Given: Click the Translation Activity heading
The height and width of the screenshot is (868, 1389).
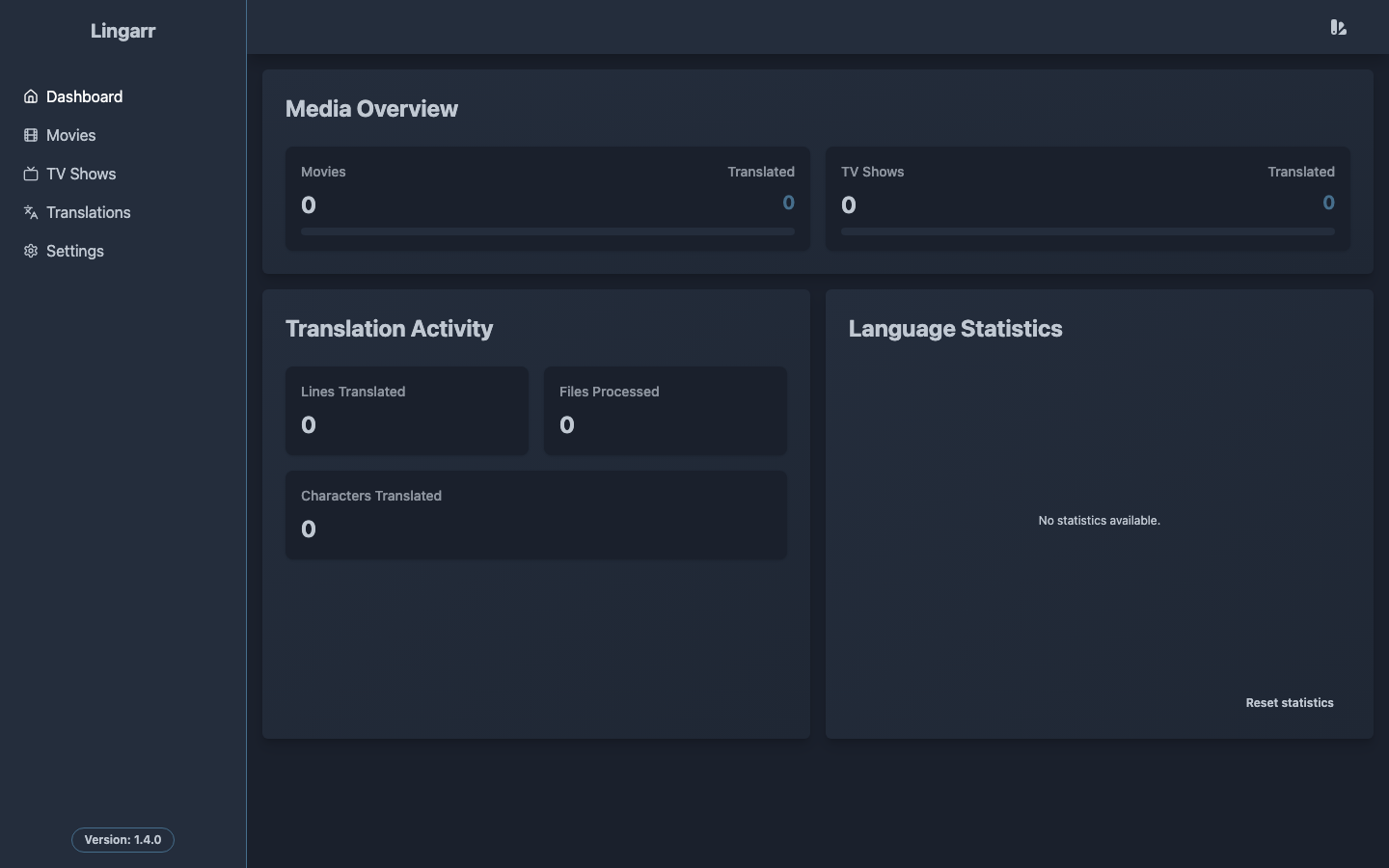Looking at the screenshot, I should pyautogui.click(x=389, y=329).
